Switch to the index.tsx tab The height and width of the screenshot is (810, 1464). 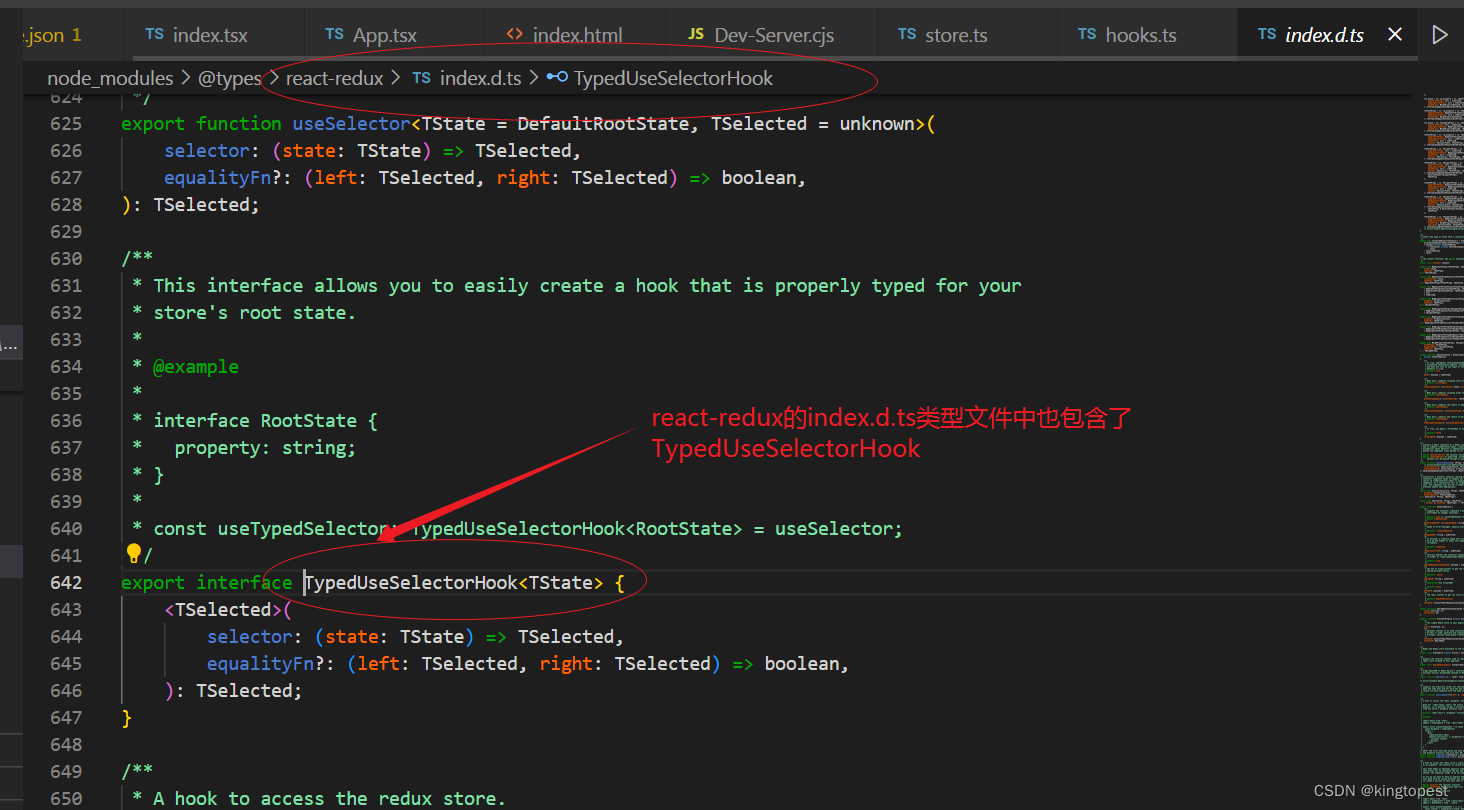click(x=210, y=34)
